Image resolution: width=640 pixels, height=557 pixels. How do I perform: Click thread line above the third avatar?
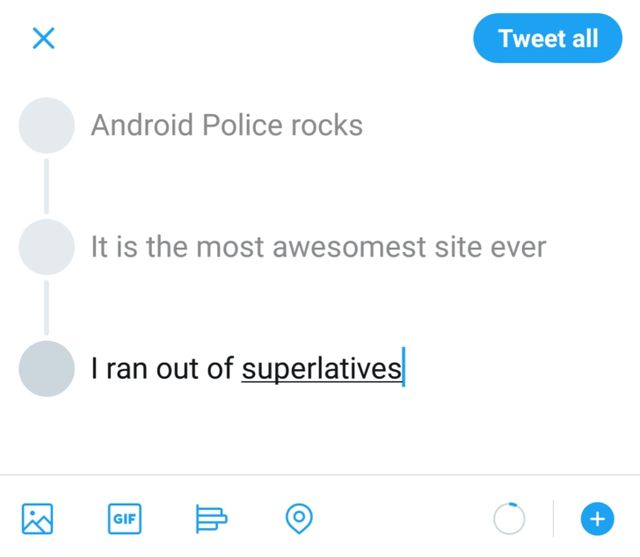[46, 308]
